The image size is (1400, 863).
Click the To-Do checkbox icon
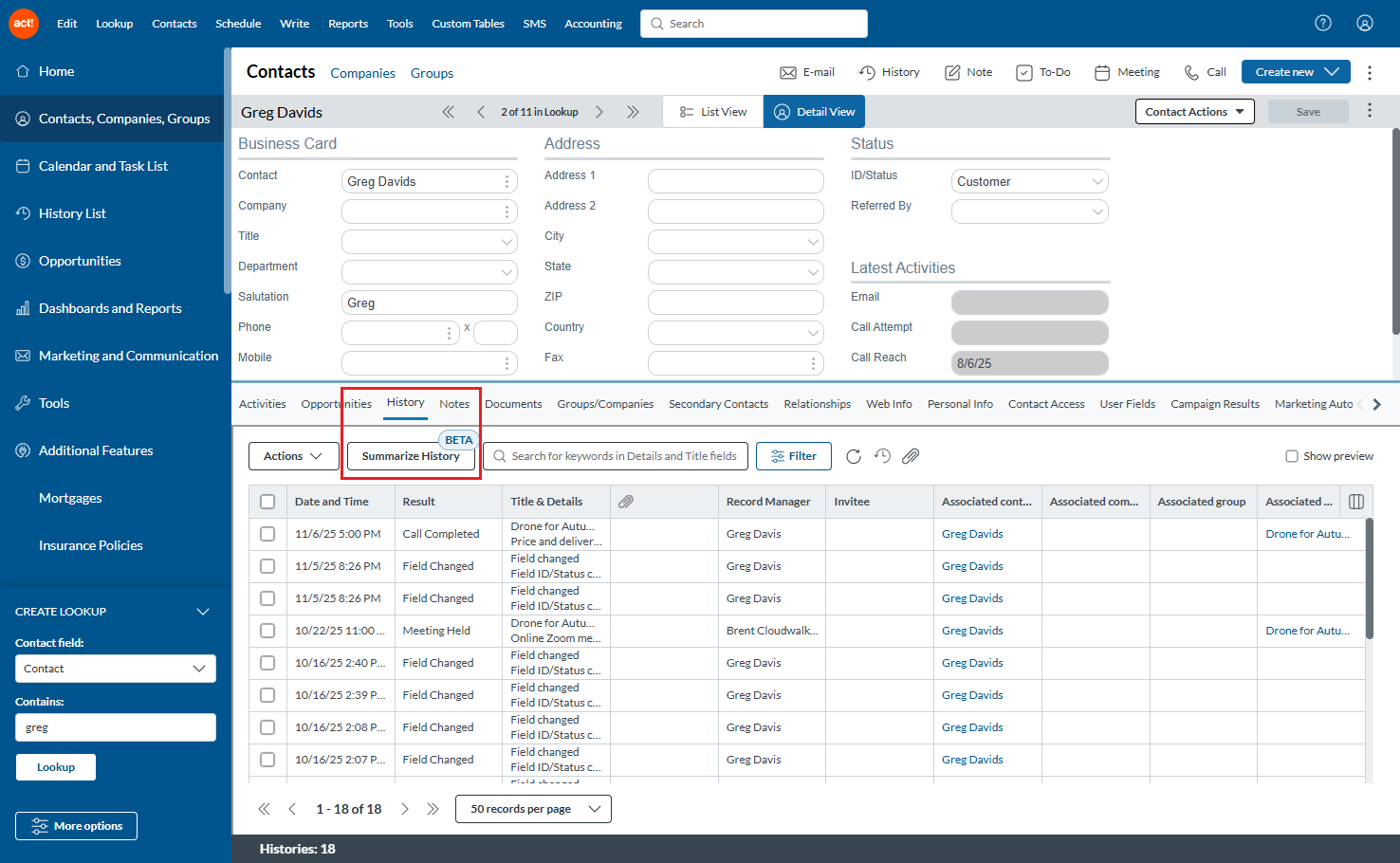[1024, 73]
